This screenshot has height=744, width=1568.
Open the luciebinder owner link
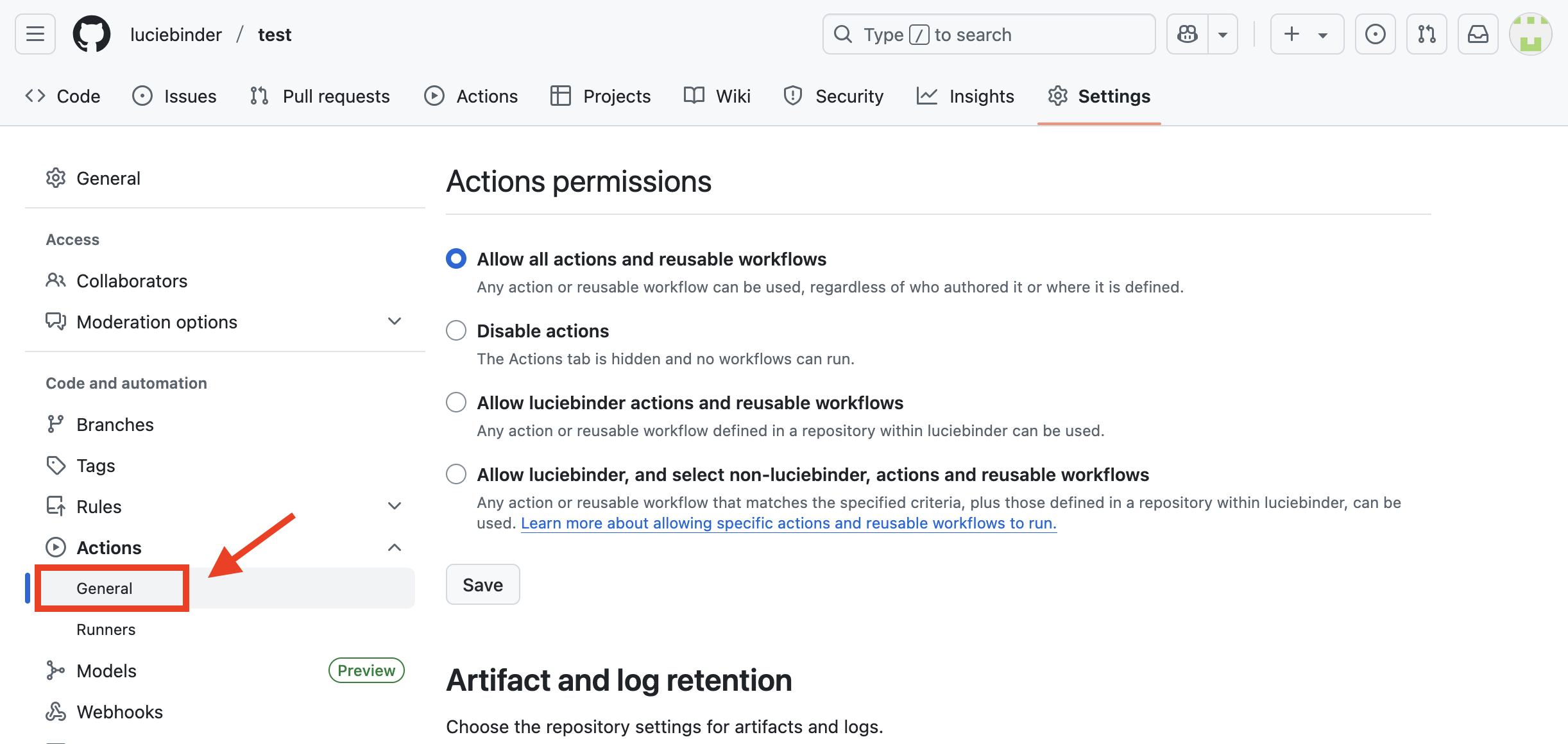click(176, 34)
